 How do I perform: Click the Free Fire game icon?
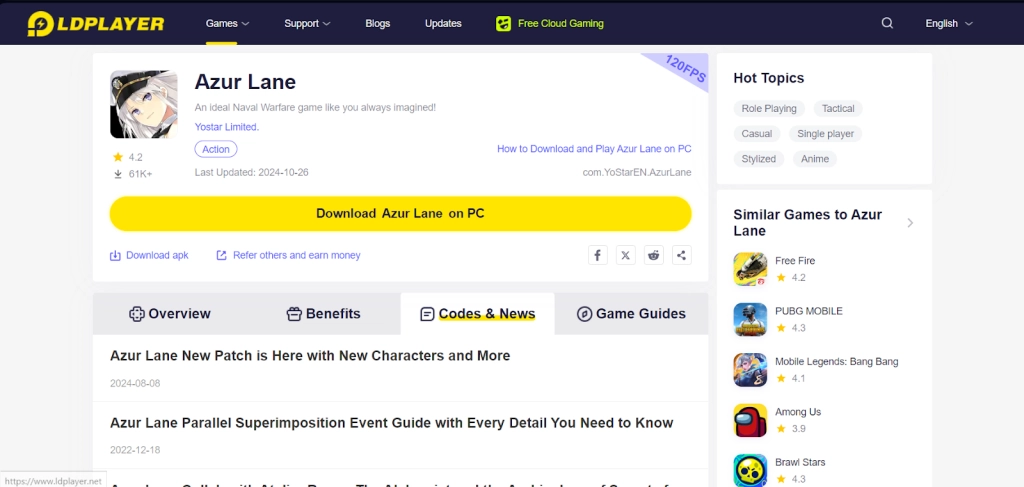pos(750,269)
